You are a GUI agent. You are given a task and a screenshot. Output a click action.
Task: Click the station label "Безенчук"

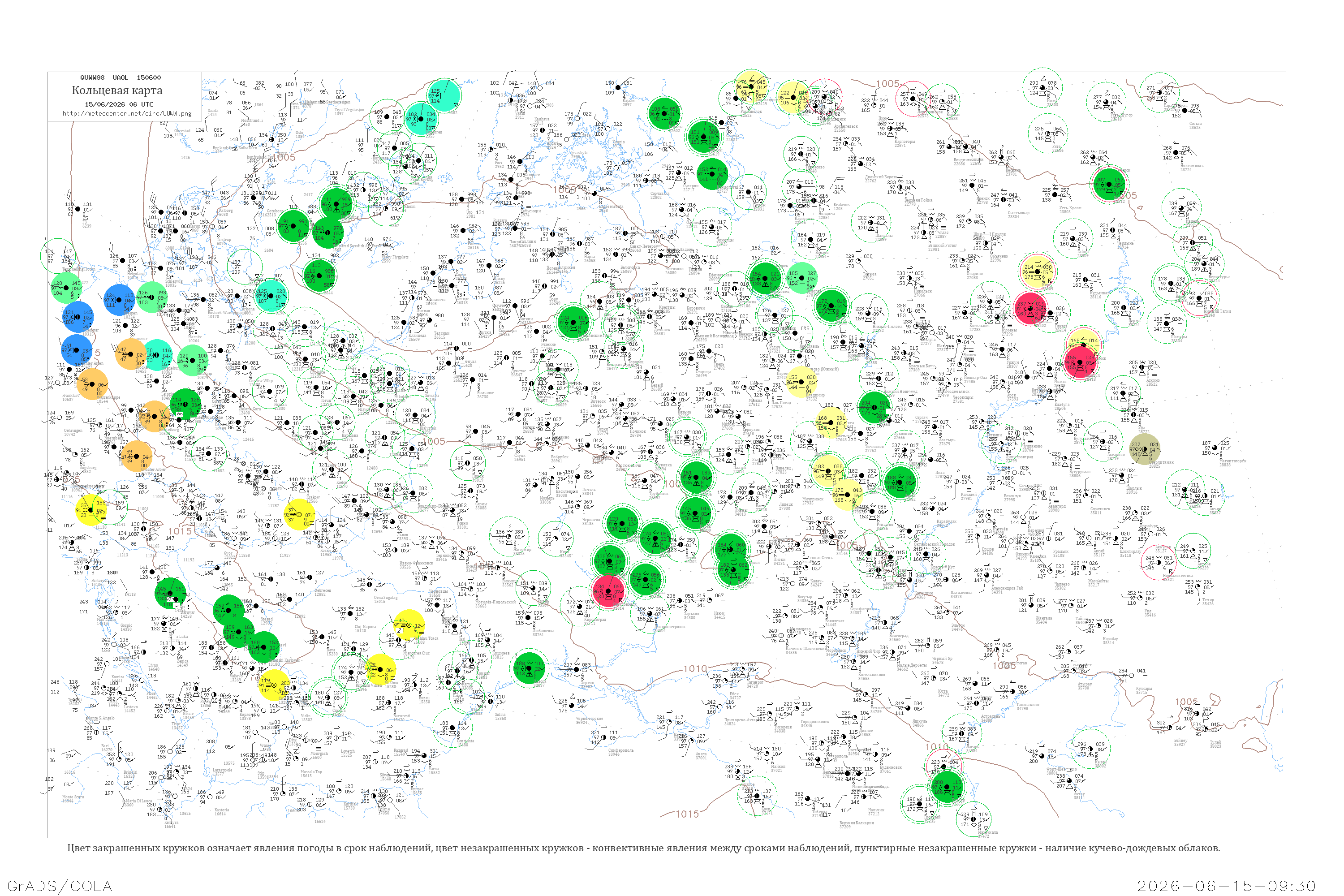pyautogui.click(x=1012, y=496)
